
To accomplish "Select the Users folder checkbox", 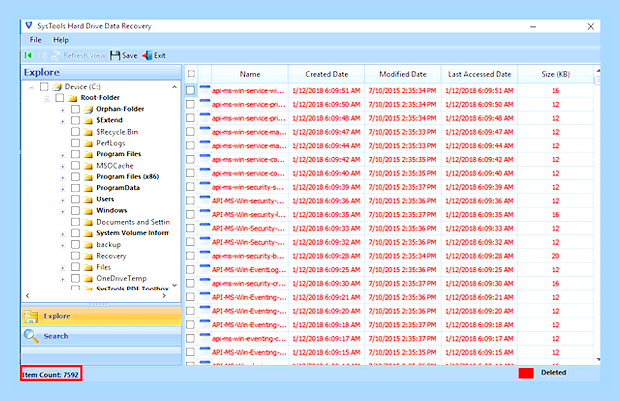I will click(x=75, y=199).
